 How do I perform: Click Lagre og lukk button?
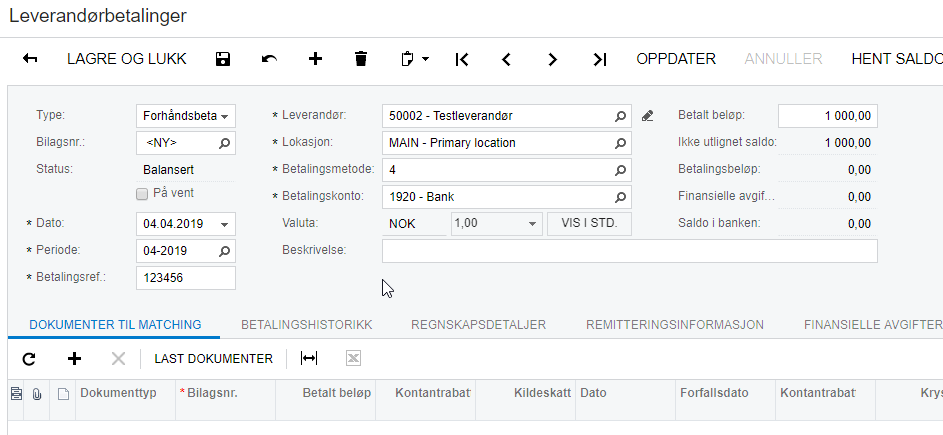127,59
